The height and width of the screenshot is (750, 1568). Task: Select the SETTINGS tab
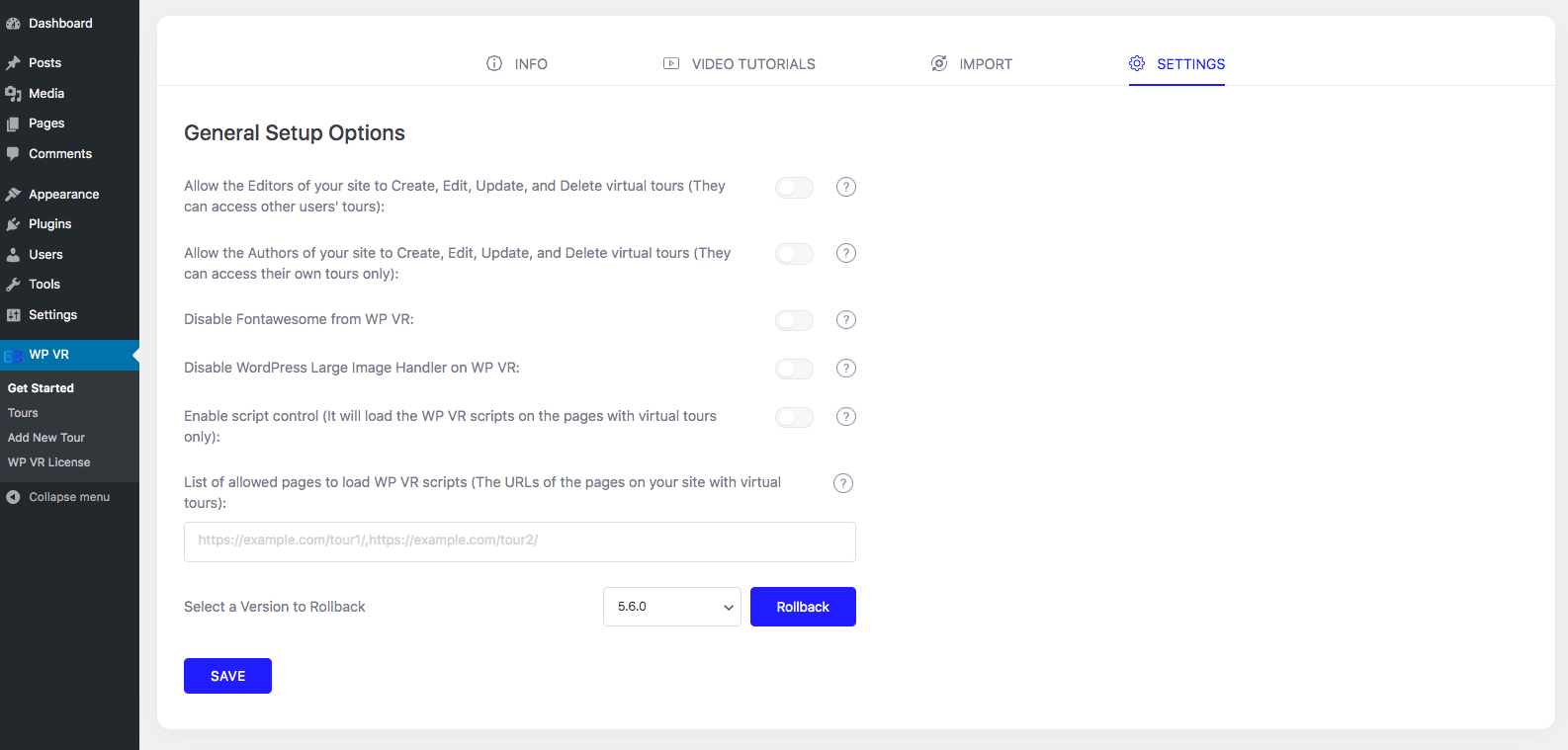coord(1176,63)
